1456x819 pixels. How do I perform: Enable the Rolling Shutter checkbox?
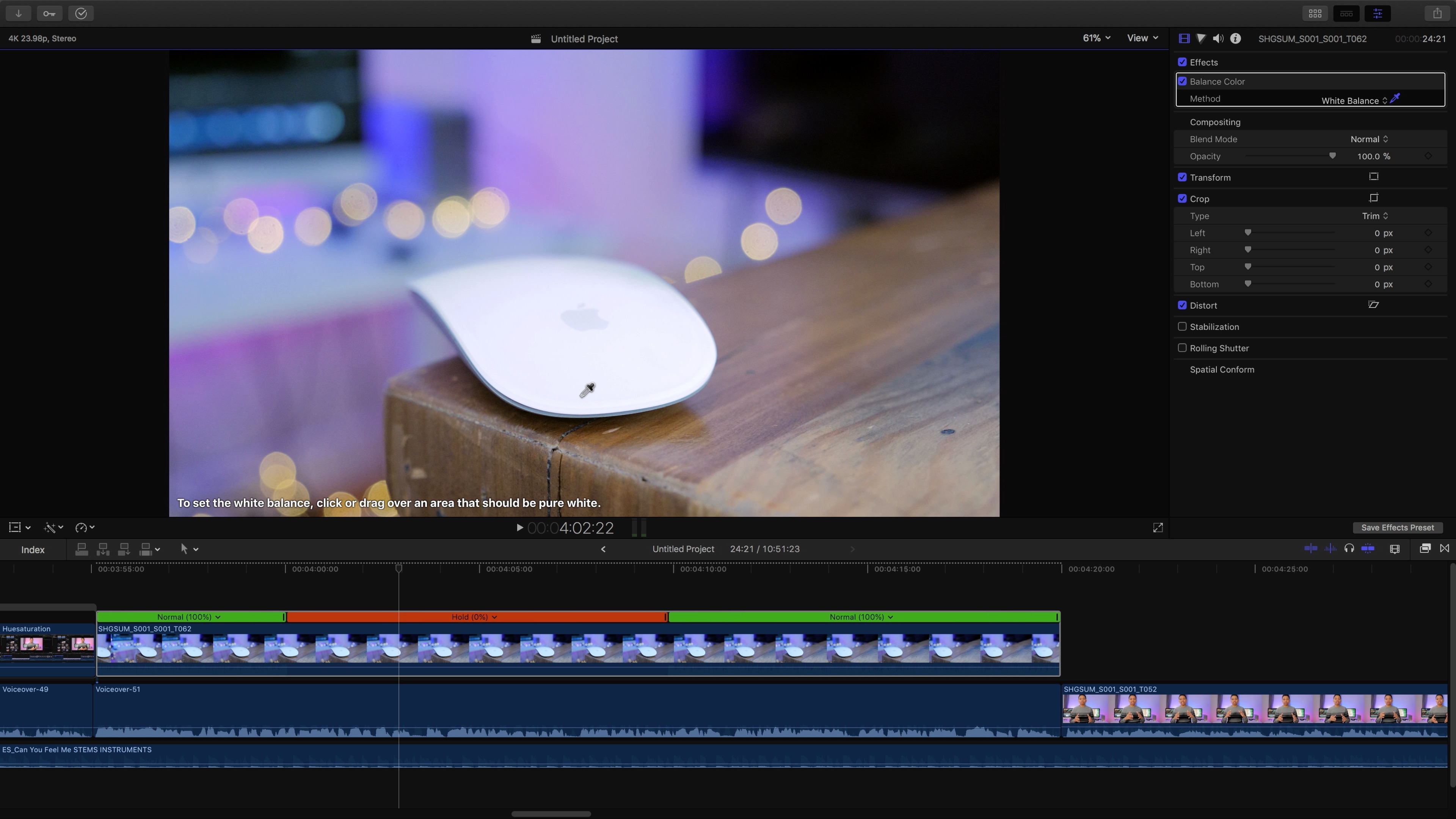(x=1182, y=348)
